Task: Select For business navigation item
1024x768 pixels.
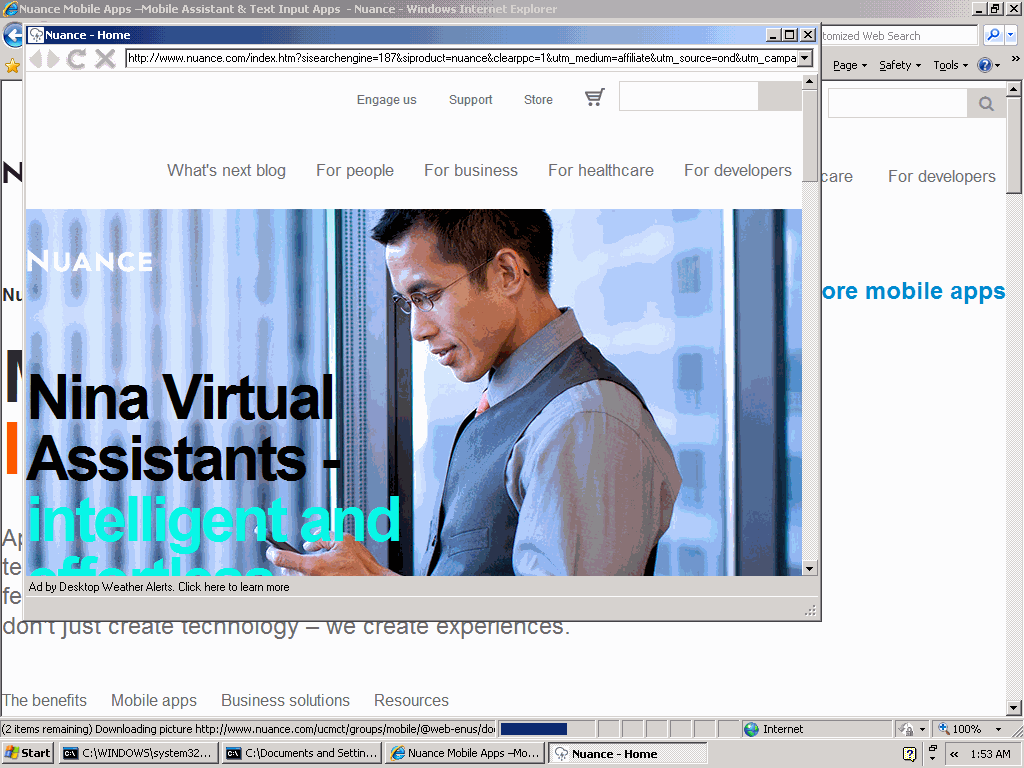Action: pos(471,170)
